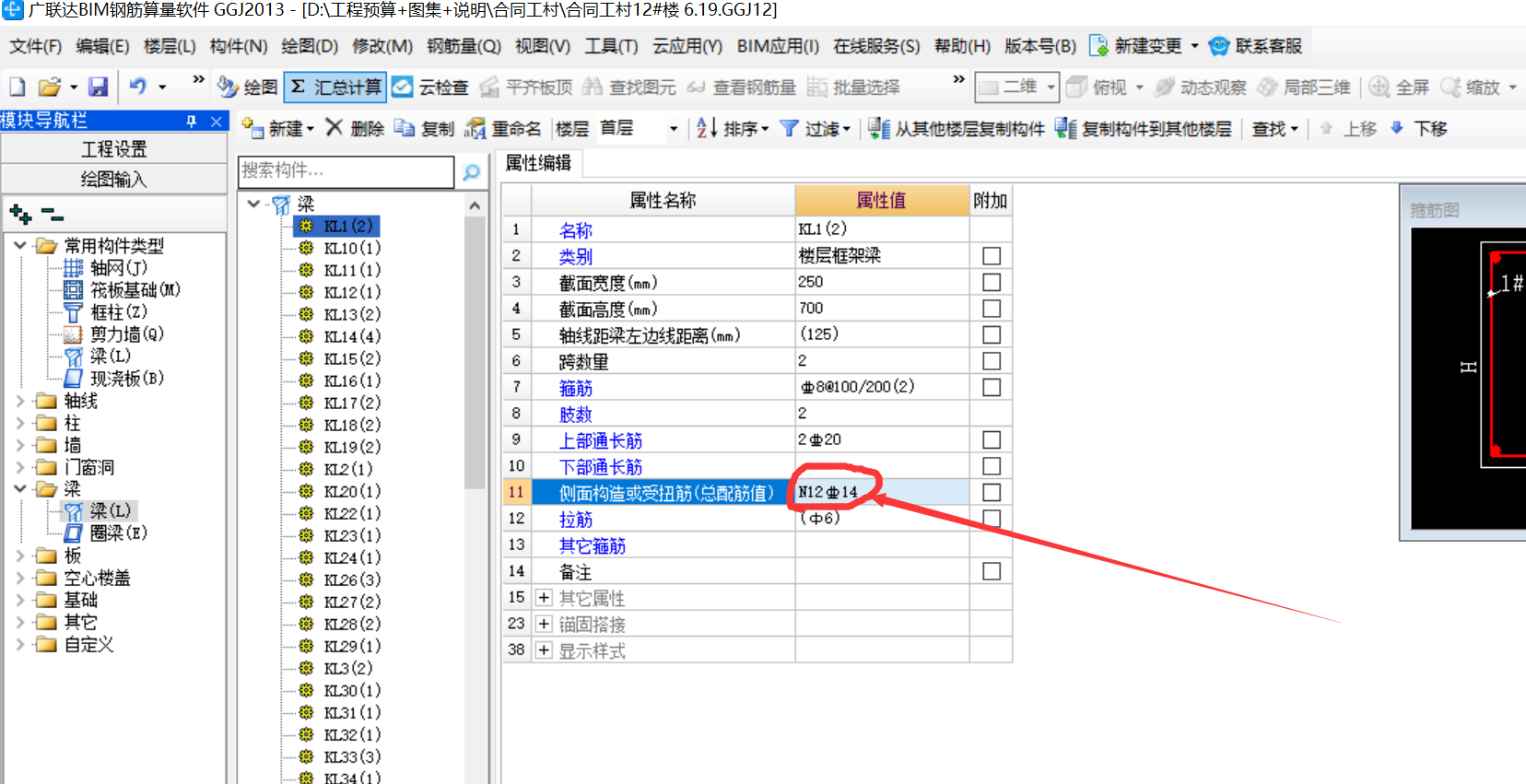1526x784 pixels.
Task: Click the collapse-all minus icon in navigation
Action: tap(53, 215)
